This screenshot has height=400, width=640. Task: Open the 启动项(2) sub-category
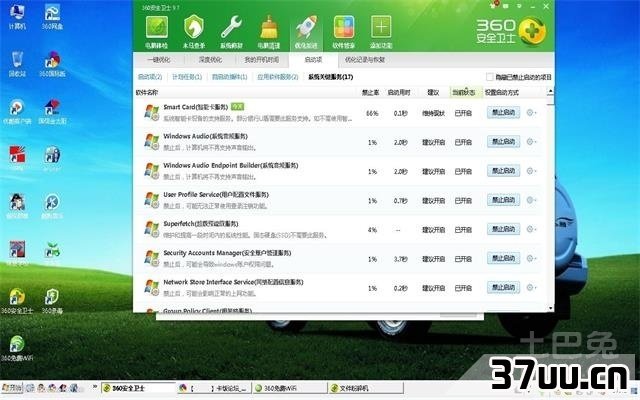(x=150, y=77)
